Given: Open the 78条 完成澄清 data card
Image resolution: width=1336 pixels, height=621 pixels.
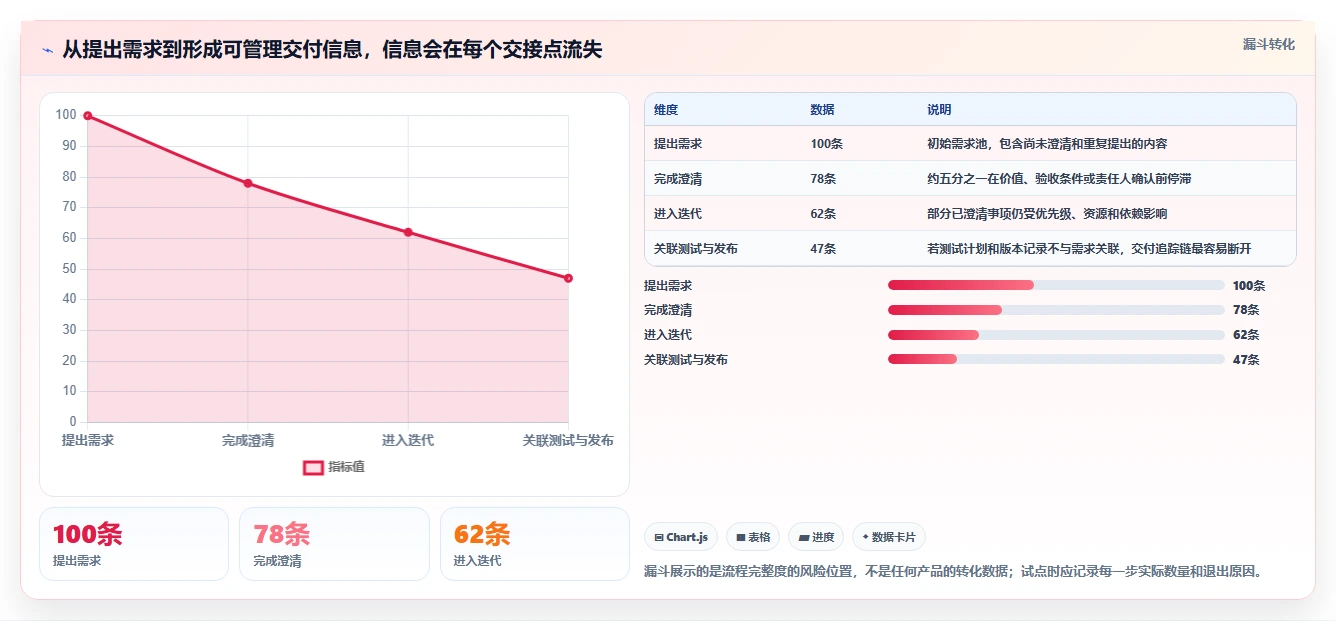Looking at the screenshot, I should tap(334, 544).
